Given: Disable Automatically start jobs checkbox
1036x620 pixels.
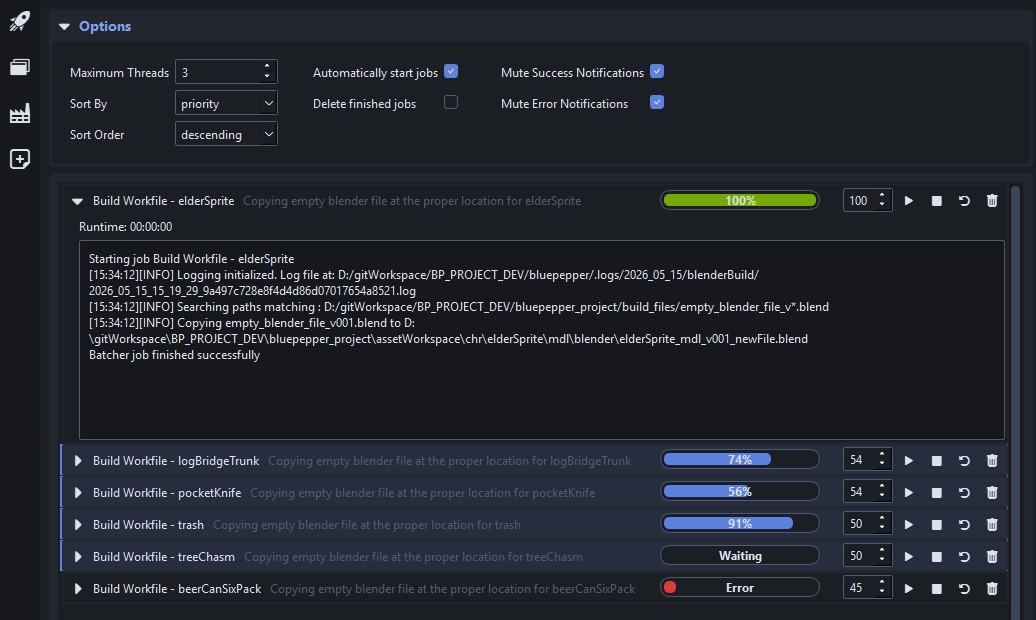Looking at the screenshot, I should 451,71.
